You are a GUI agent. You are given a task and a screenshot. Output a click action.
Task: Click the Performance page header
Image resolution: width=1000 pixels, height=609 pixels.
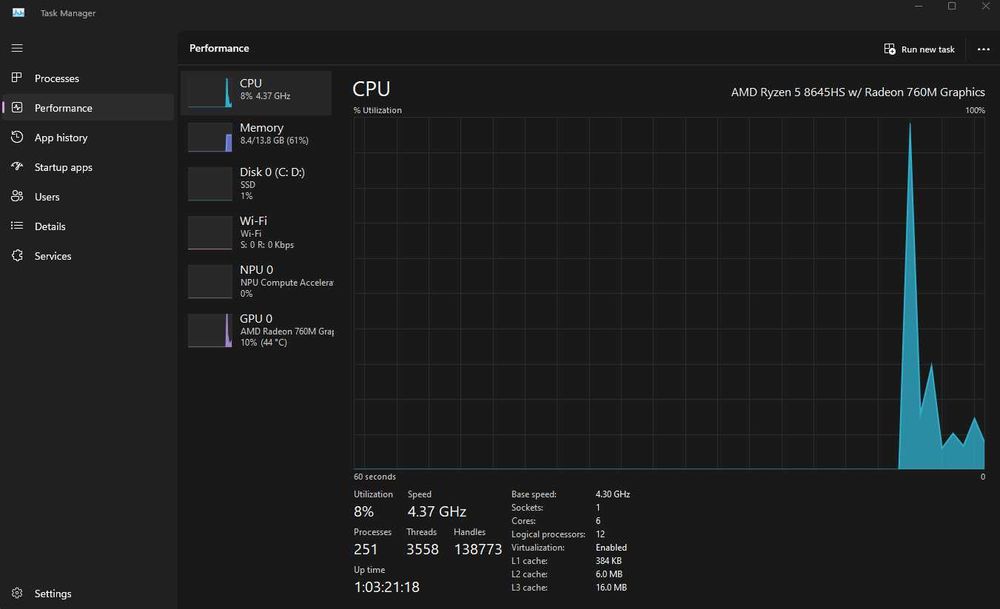[219, 48]
